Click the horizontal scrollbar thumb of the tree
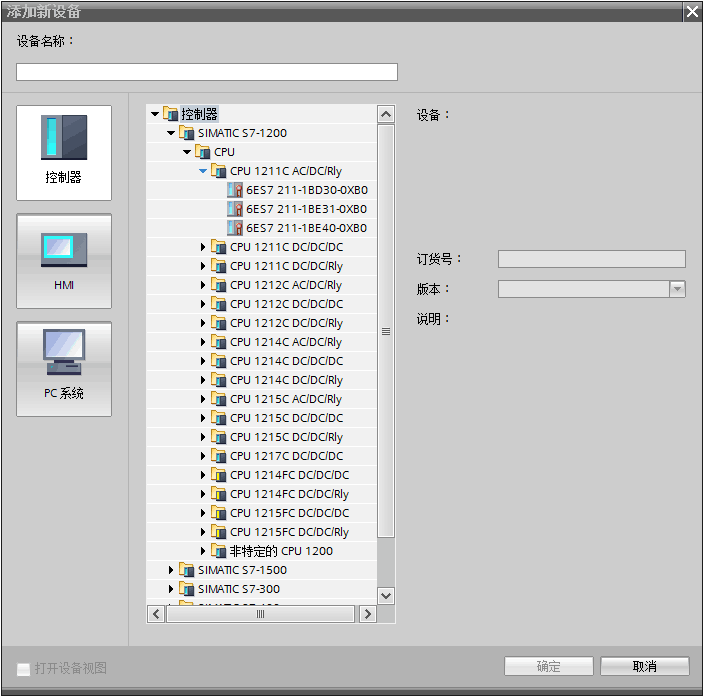704x697 pixels. 260,614
